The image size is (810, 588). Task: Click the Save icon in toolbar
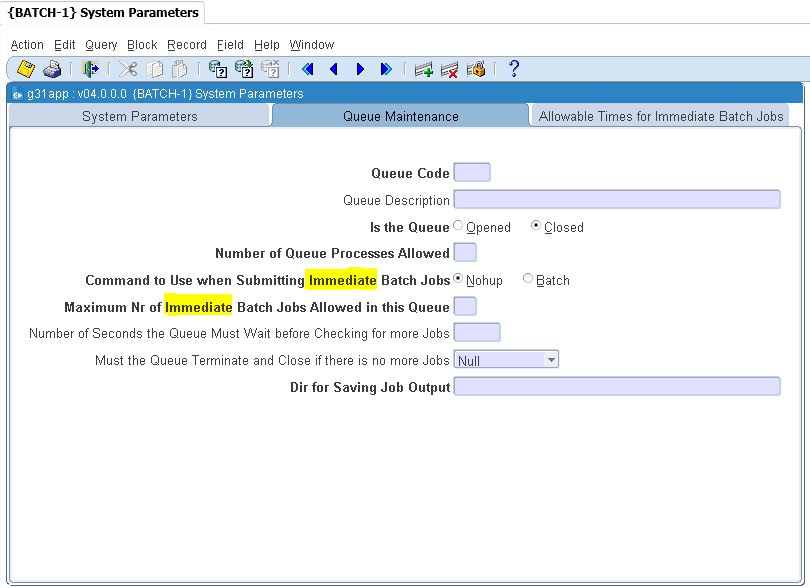pos(27,69)
